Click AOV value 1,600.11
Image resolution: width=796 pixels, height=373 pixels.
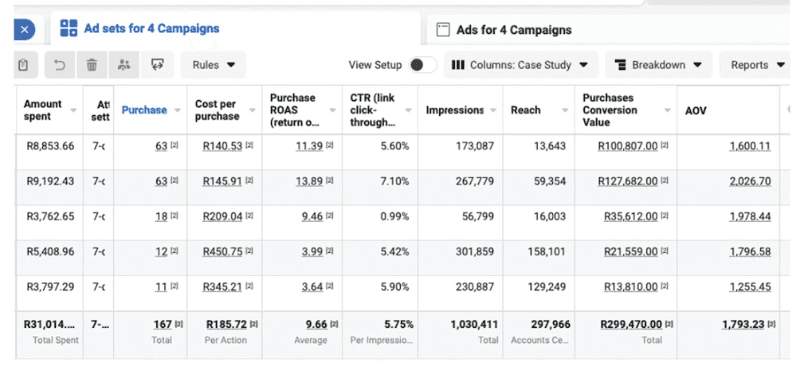(x=750, y=146)
